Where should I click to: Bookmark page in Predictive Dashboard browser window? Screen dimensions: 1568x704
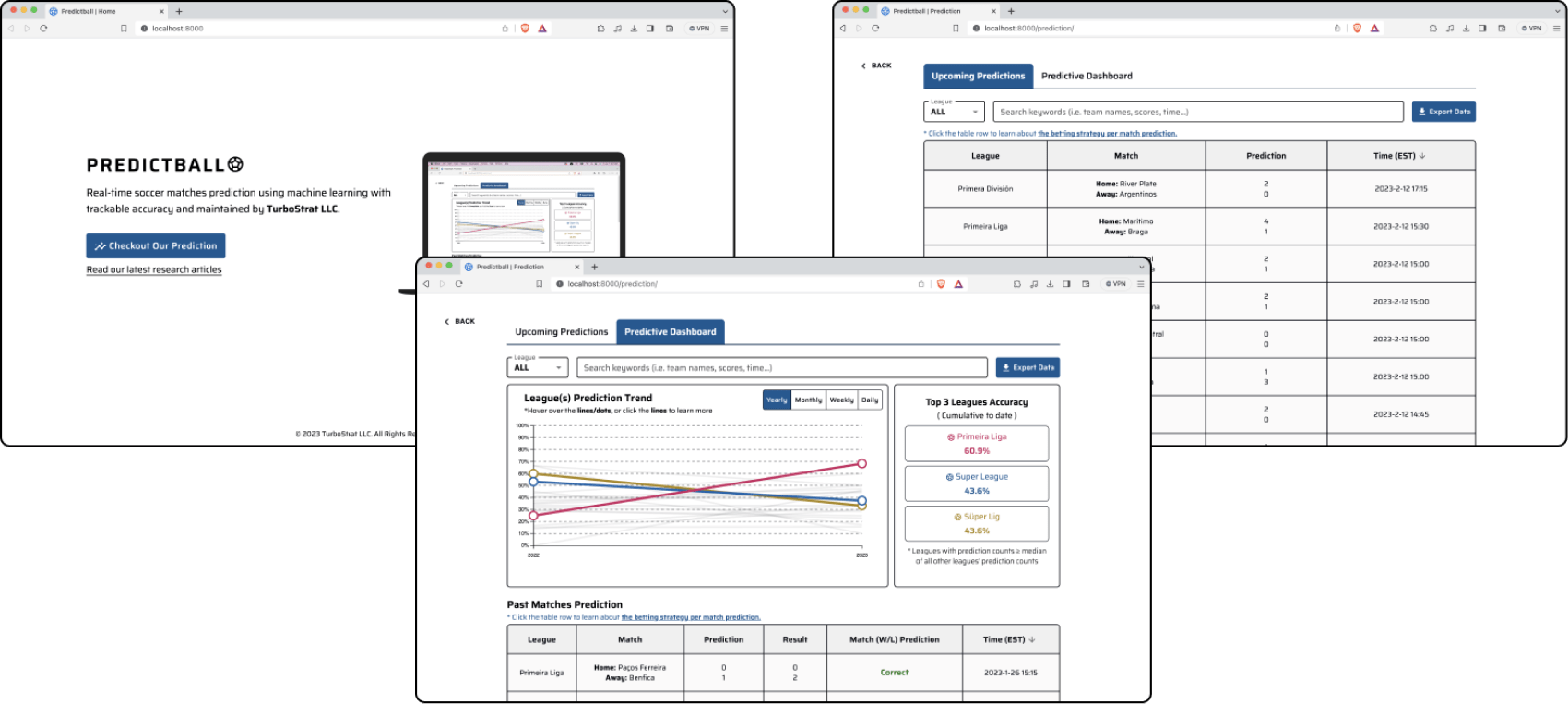(x=540, y=284)
